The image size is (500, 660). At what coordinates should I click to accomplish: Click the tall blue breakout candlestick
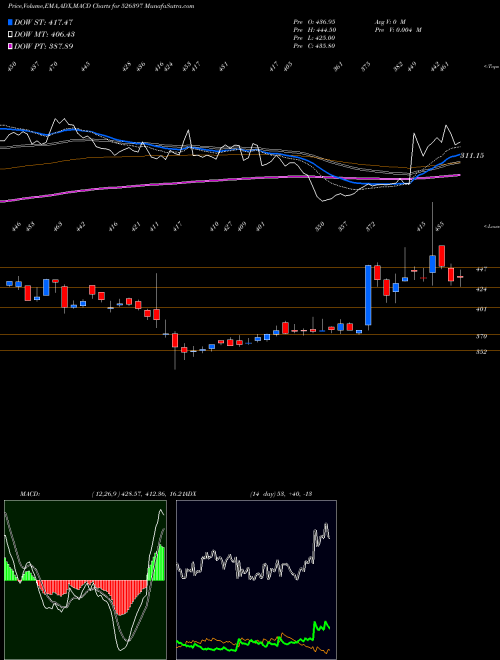click(368, 295)
